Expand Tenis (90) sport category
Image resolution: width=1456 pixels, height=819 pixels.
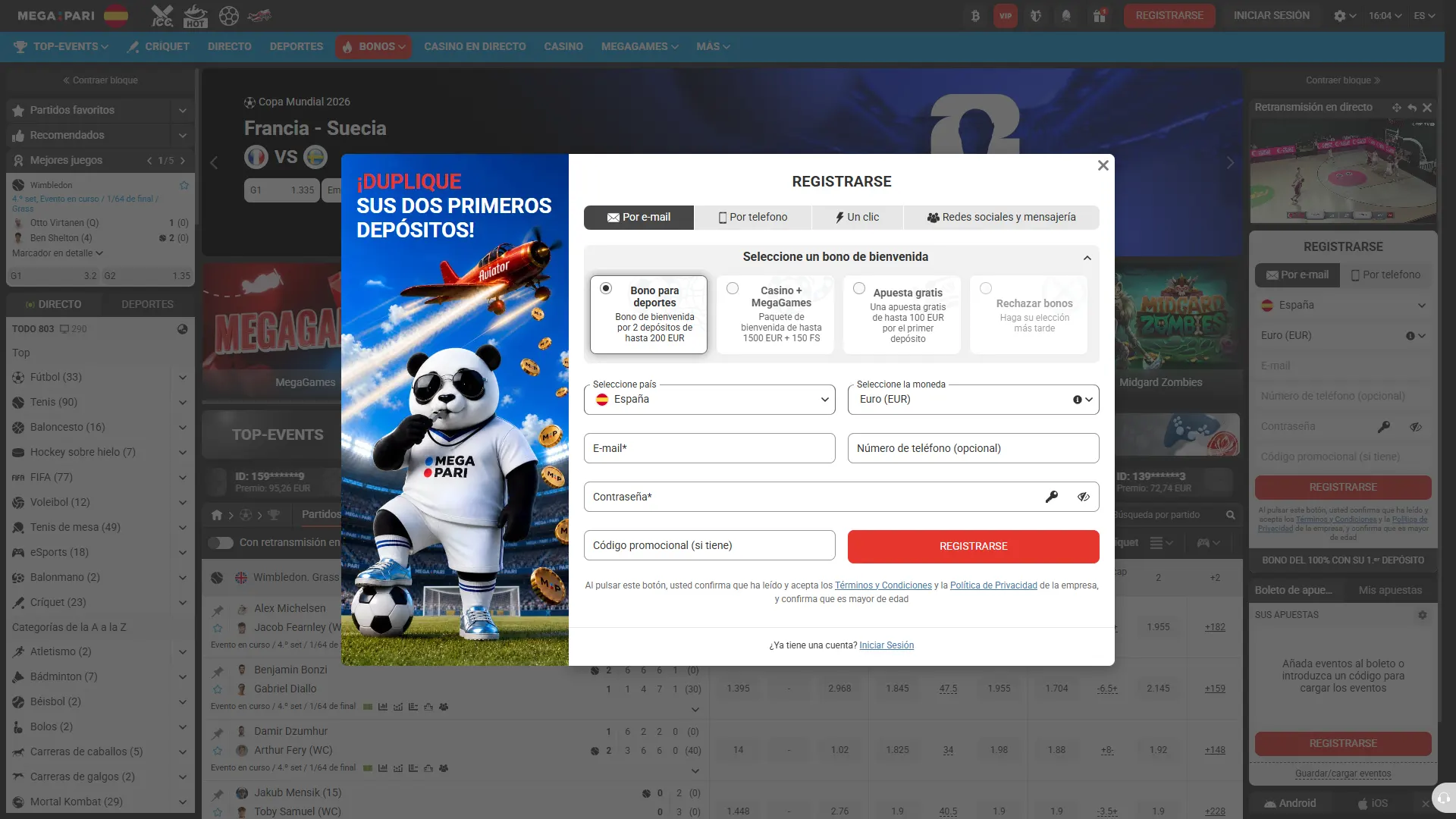tap(182, 403)
